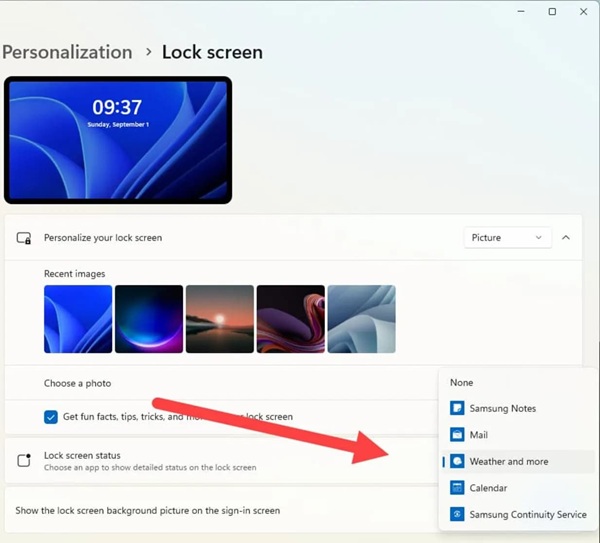Uncheck Get fun facts, tips, tricks checkbox
Viewport: 600px width, 543px height.
(x=51, y=417)
